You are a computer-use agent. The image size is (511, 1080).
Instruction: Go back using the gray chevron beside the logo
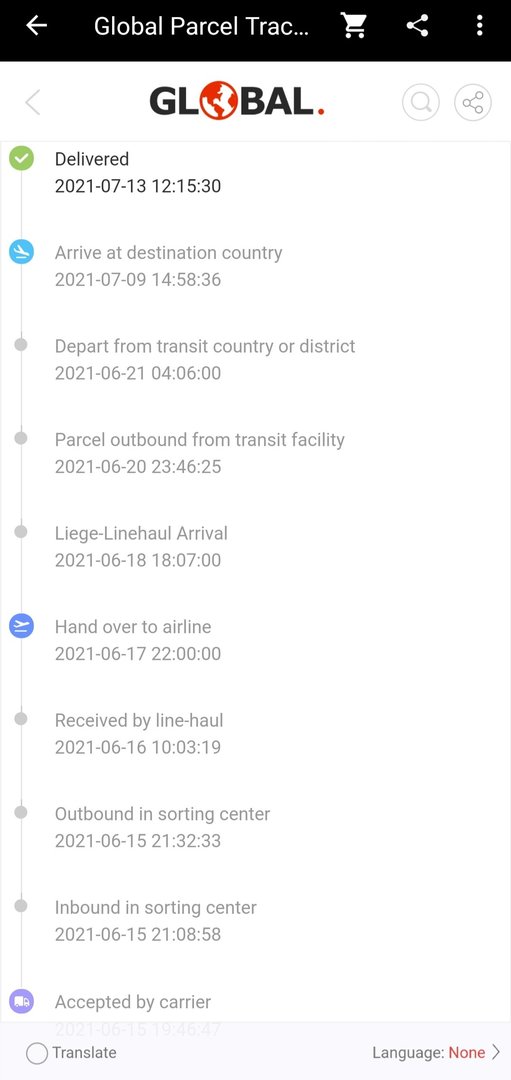pos(32,103)
